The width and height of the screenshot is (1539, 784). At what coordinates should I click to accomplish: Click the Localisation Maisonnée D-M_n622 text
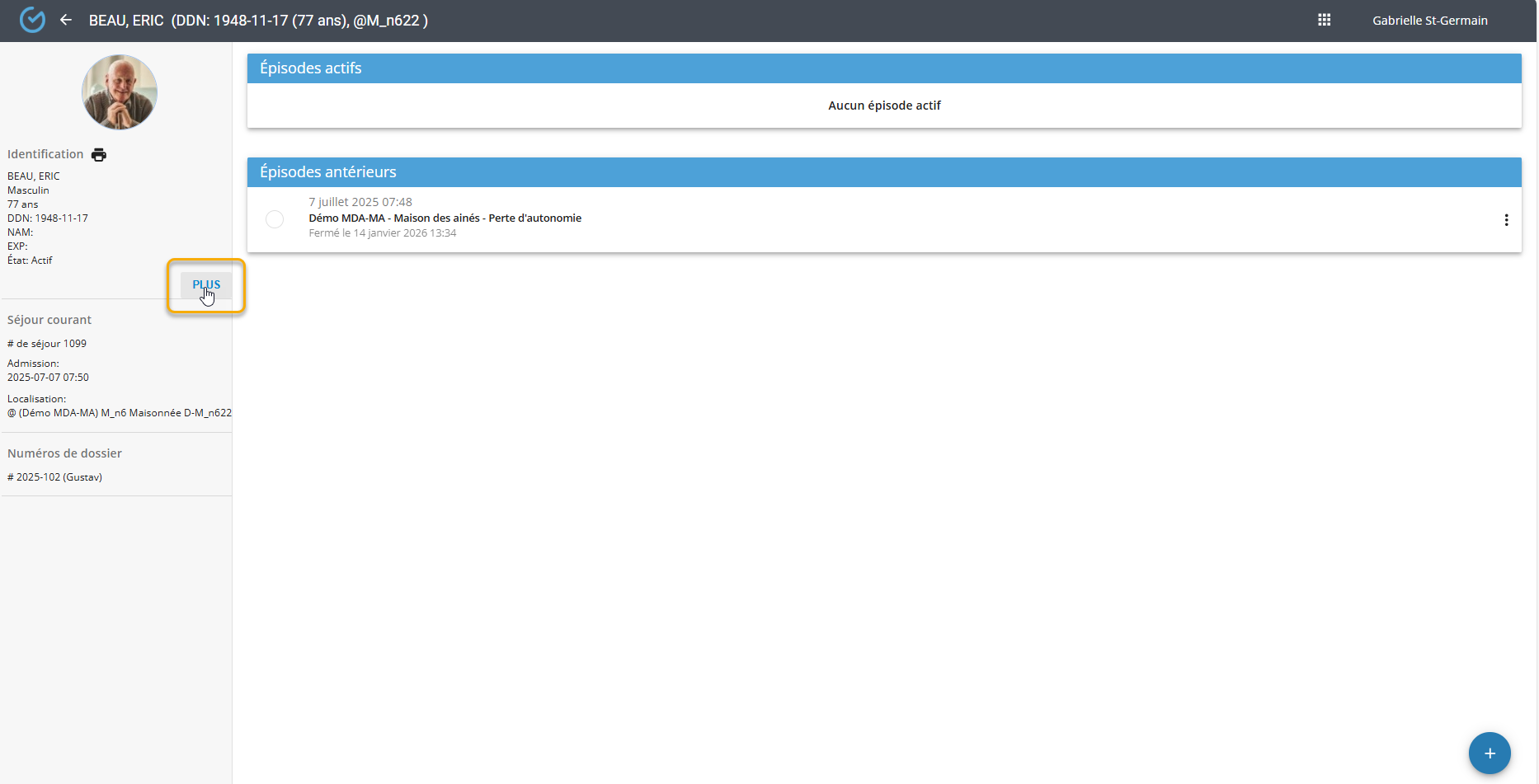coord(120,413)
